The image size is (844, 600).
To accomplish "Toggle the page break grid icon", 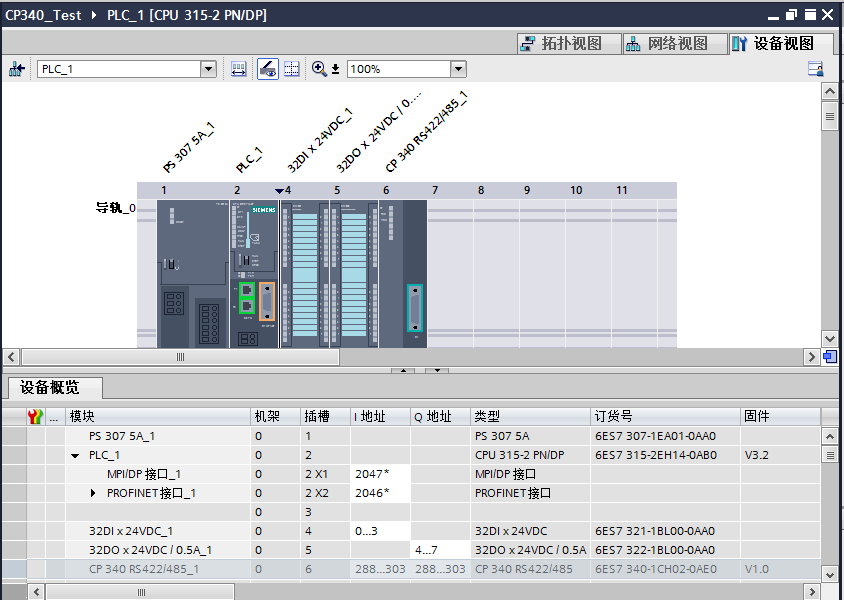I will pos(292,69).
